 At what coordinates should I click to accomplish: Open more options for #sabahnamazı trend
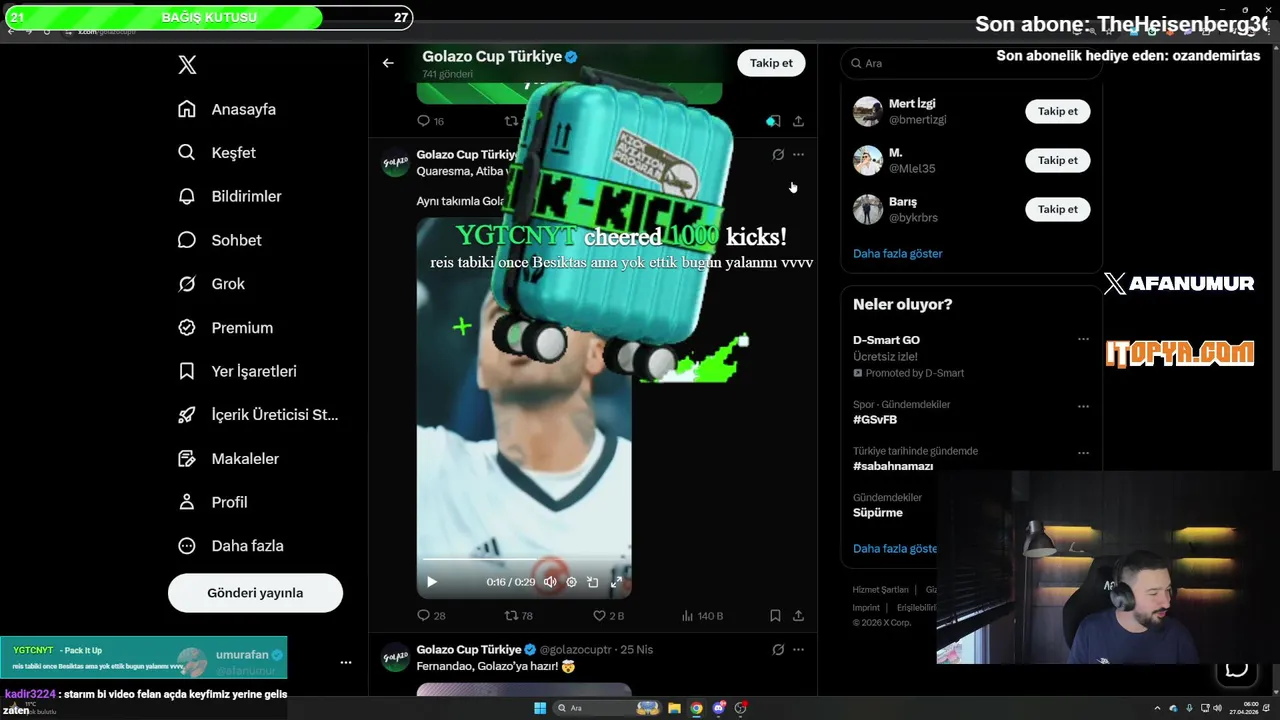point(1083,453)
